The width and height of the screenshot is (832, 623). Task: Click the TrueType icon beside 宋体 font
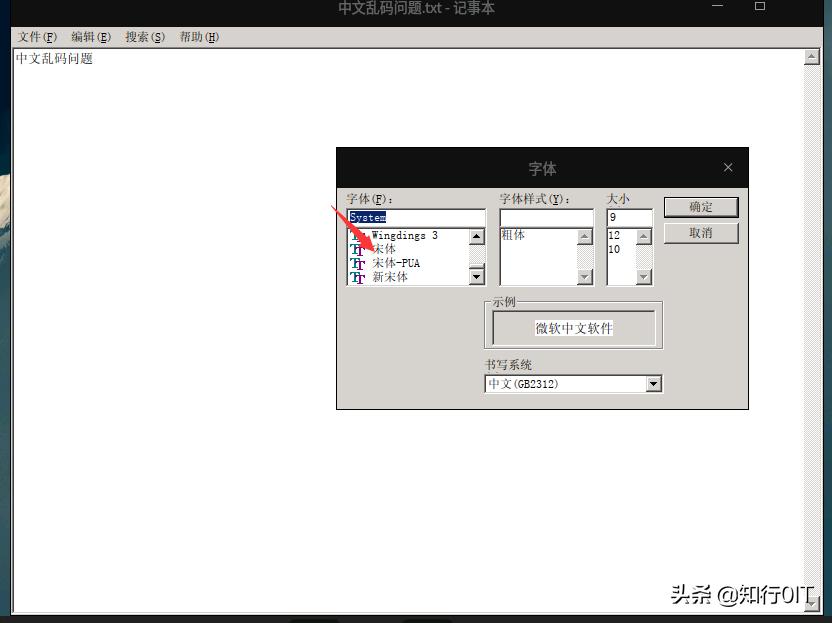[357, 249]
